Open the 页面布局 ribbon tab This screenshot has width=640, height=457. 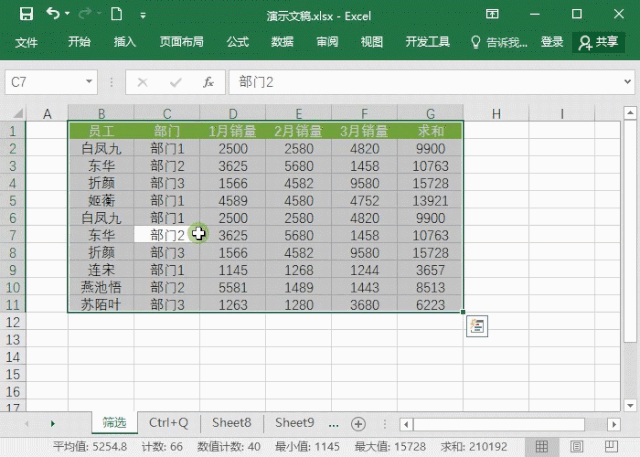181,42
